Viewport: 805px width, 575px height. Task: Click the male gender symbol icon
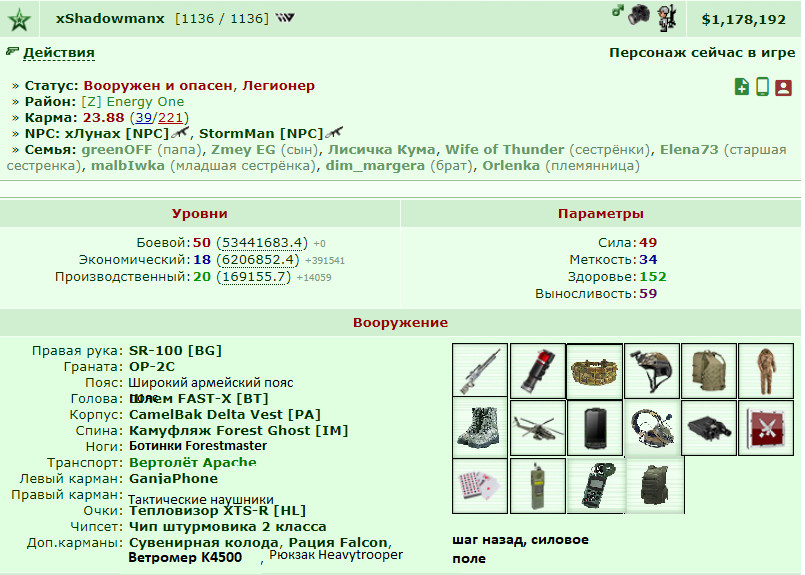[x=618, y=10]
